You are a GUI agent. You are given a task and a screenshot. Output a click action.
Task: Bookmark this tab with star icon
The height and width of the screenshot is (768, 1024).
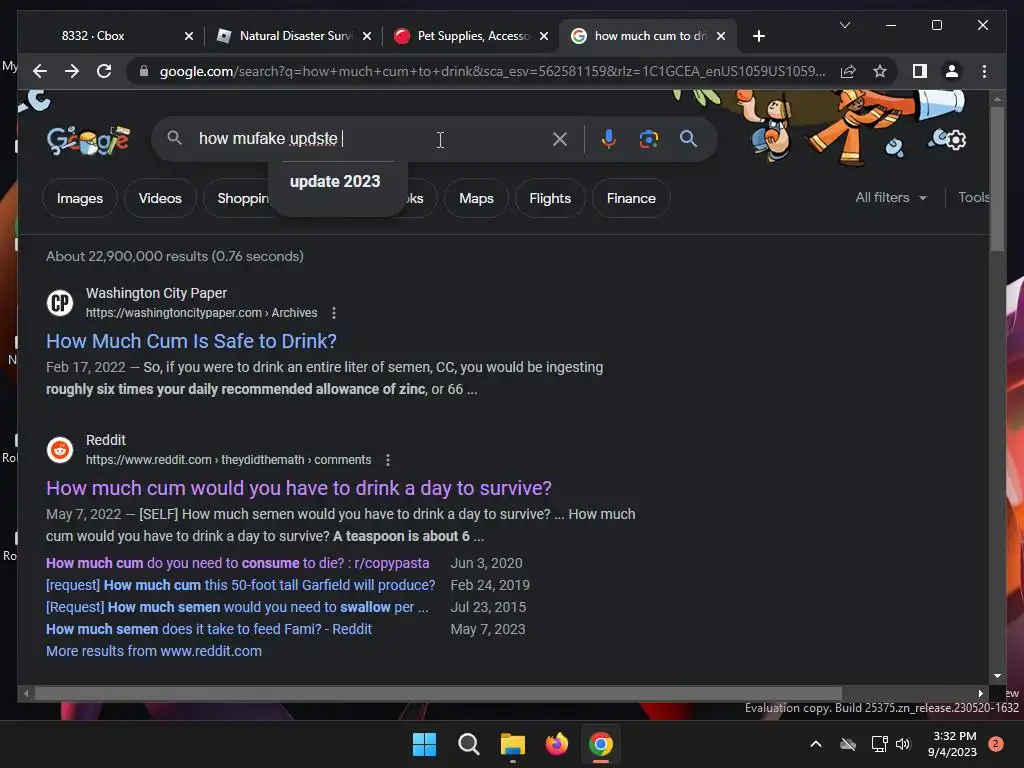click(880, 71)
